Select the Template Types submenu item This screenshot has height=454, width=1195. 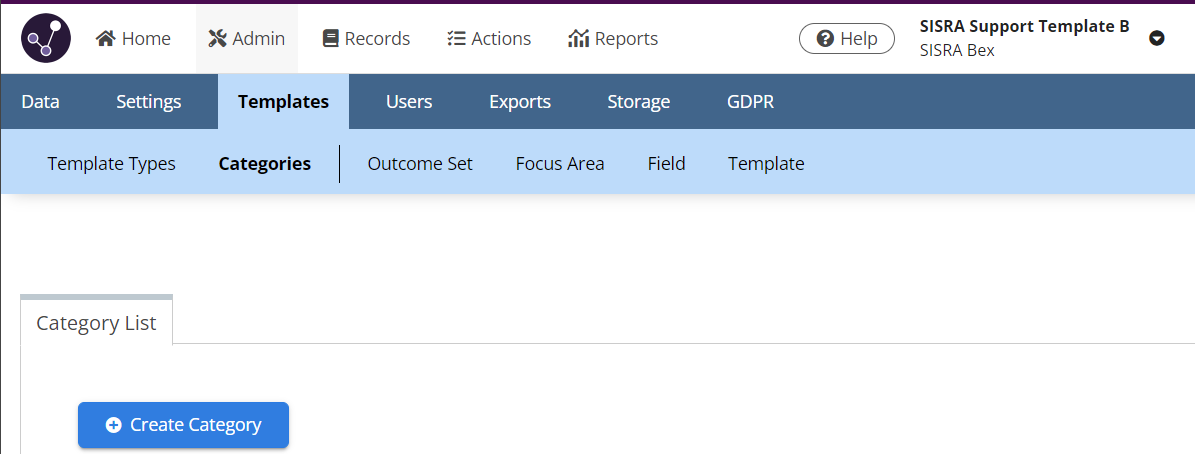(x=111, y=164)
